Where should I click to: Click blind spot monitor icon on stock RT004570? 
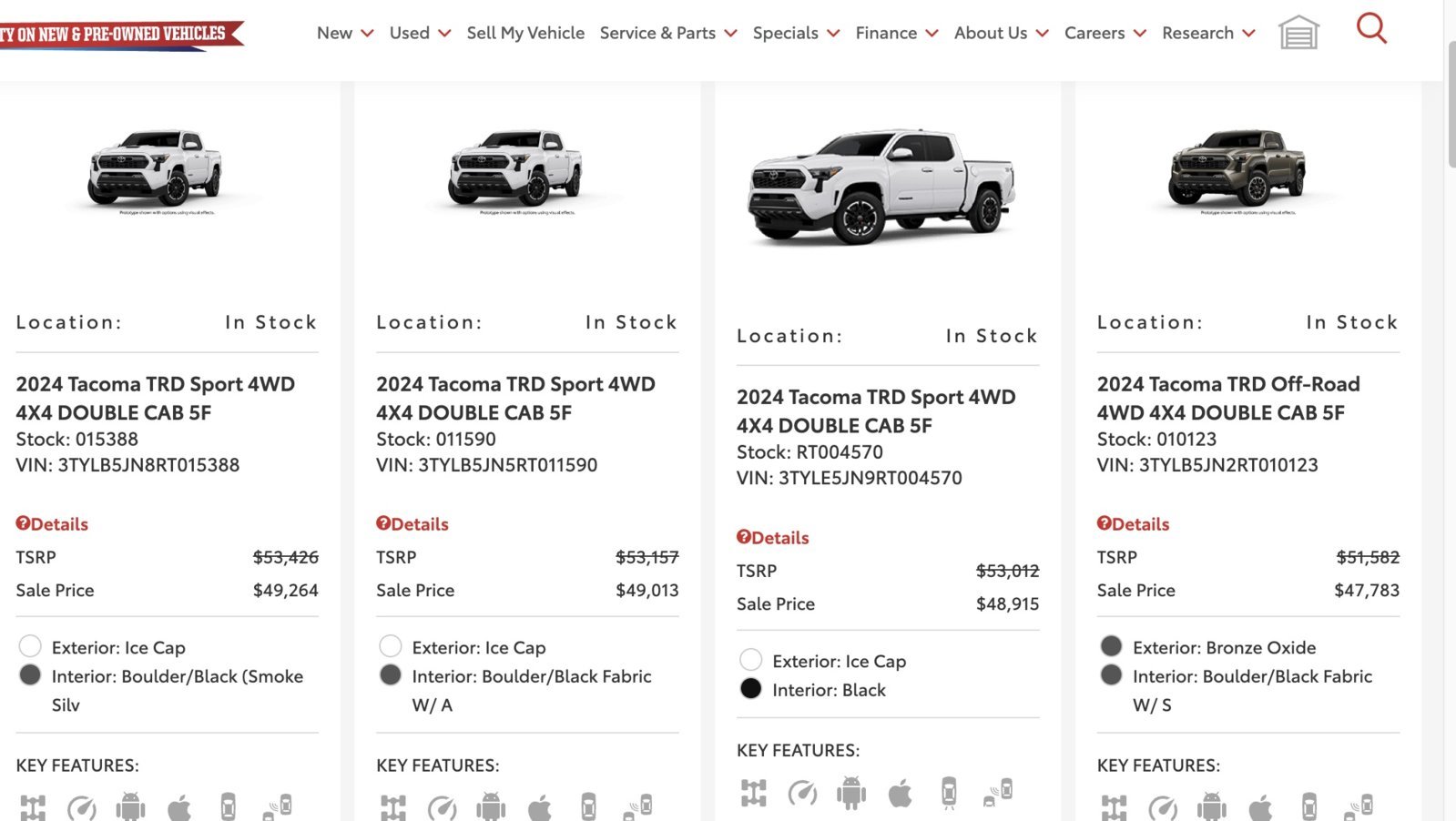998,792
